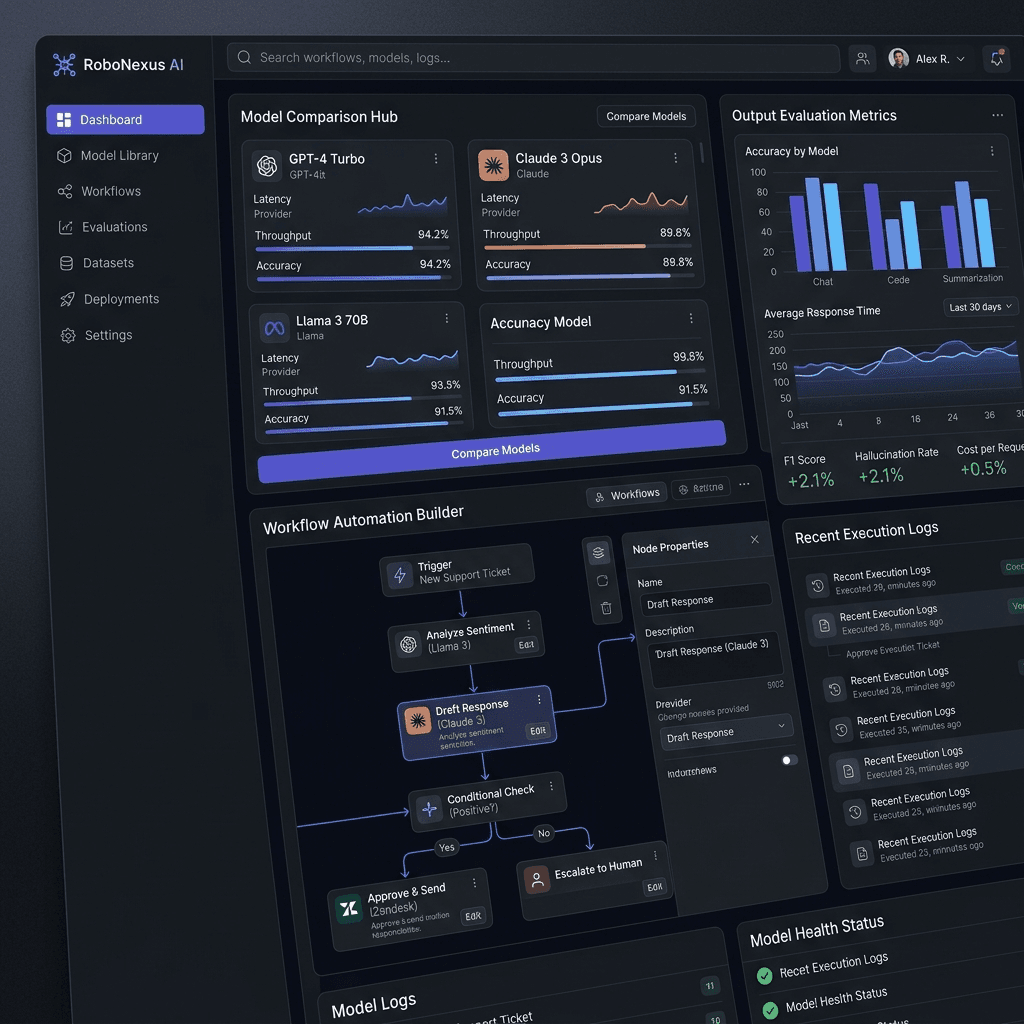Click the No branch label
This screenshot has height=1024, width=1024.
543,833
